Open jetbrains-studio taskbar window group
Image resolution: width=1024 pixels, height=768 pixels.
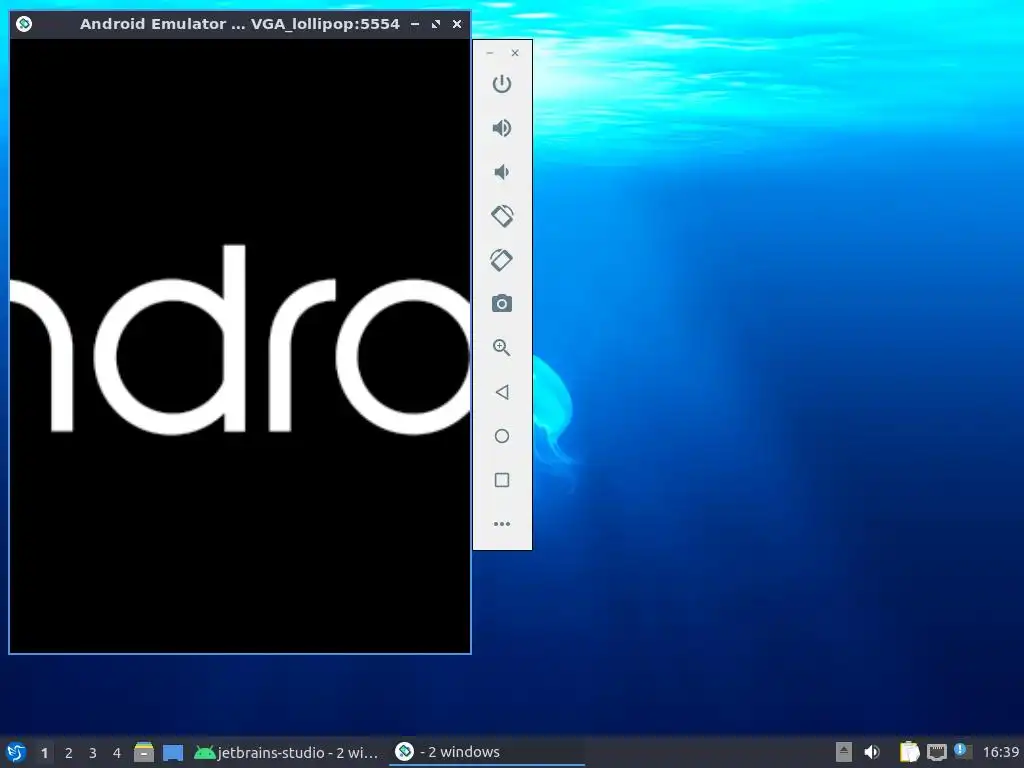point(287,752)
